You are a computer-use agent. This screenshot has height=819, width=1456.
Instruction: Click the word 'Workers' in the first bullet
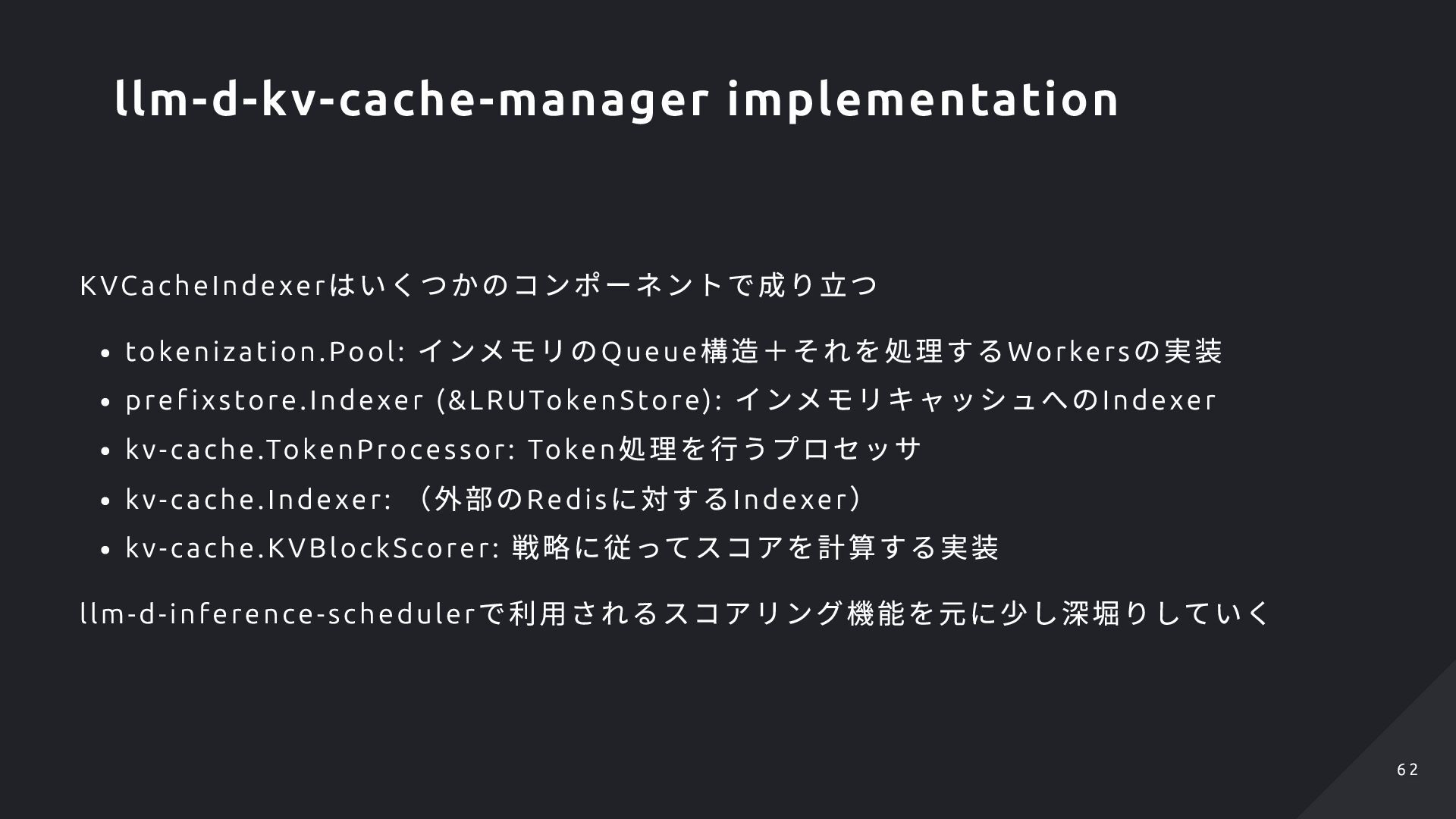click(x=1069, y=352)
